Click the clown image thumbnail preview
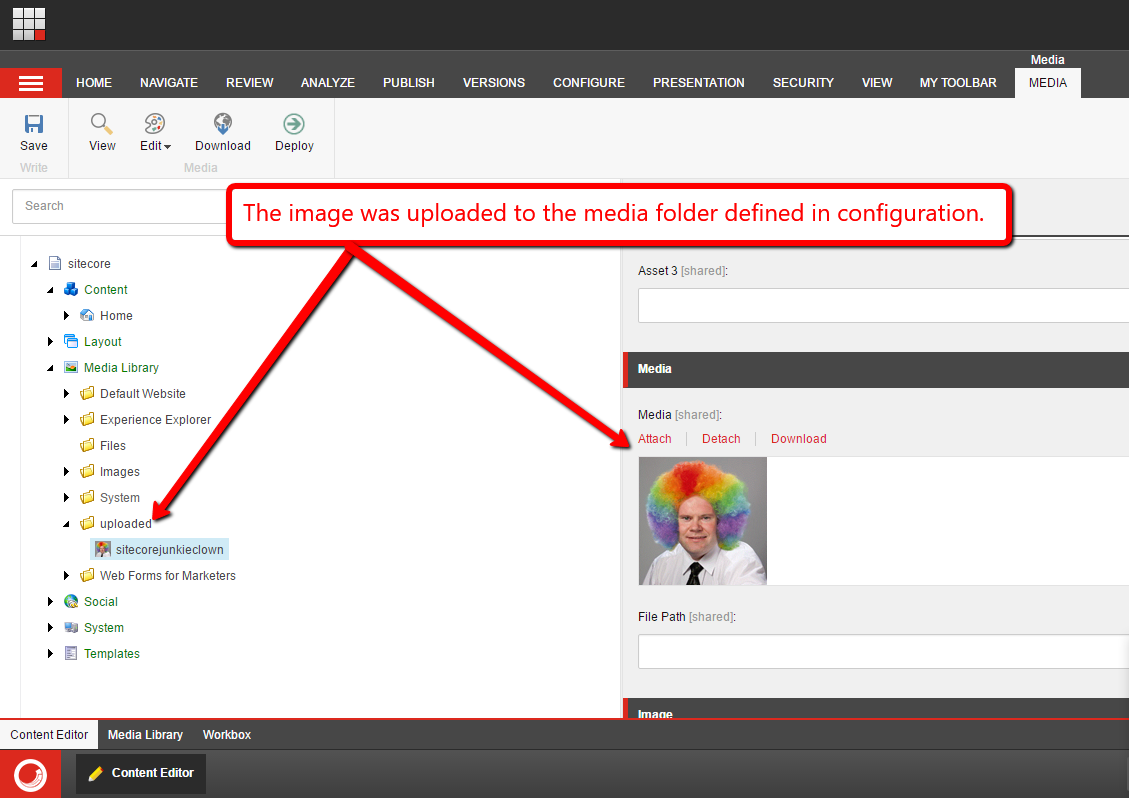 pos(702,521)
